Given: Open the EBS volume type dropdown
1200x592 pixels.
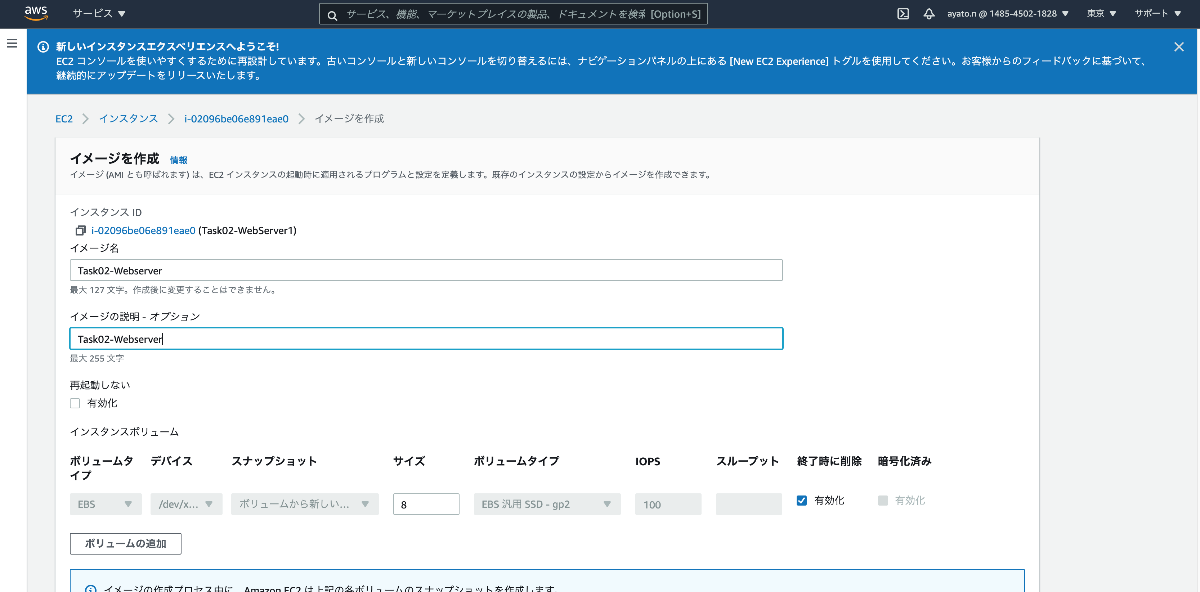Looking at the screenshot, I should (x=105, y=504).
